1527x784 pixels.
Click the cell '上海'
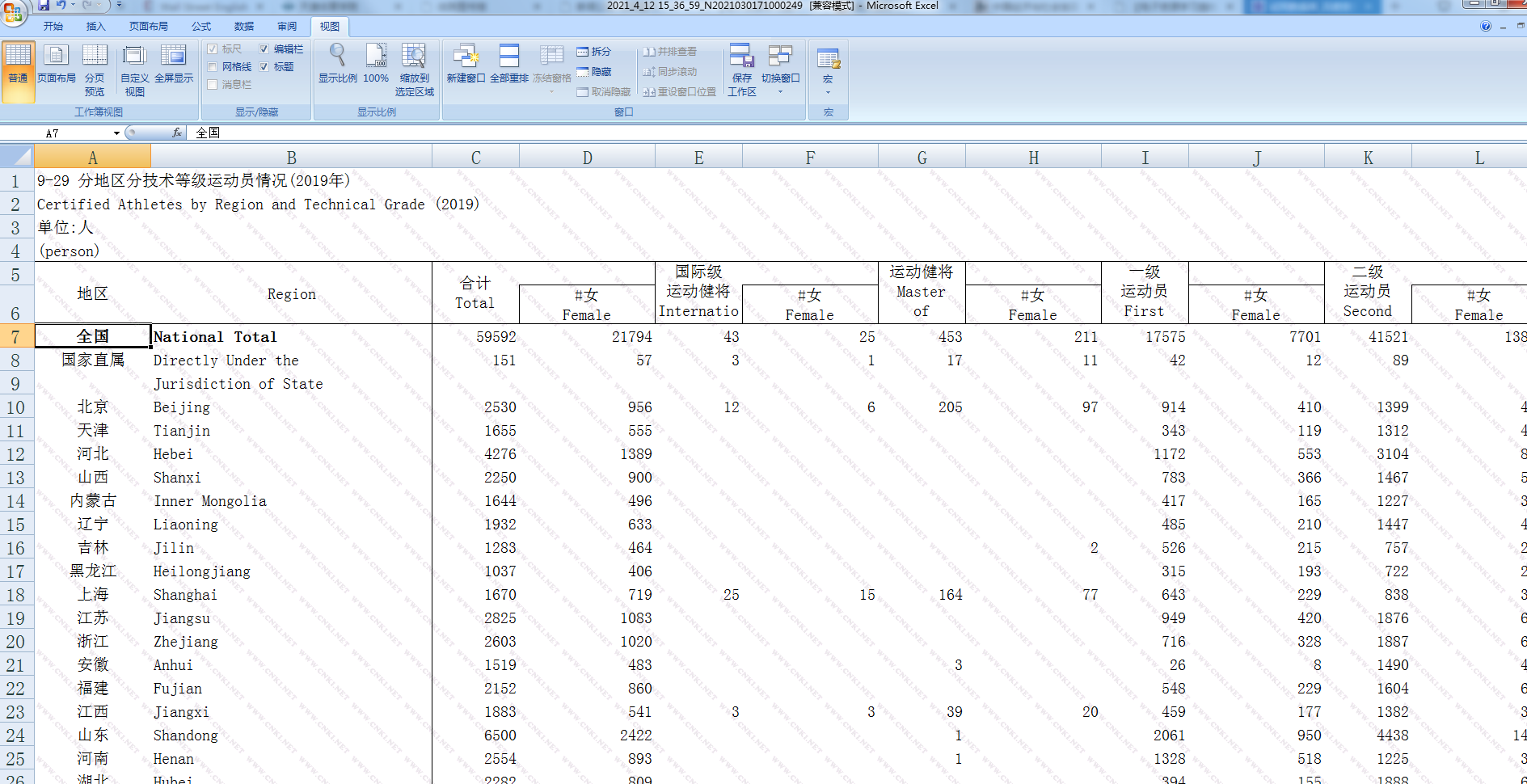click(93, 594)
